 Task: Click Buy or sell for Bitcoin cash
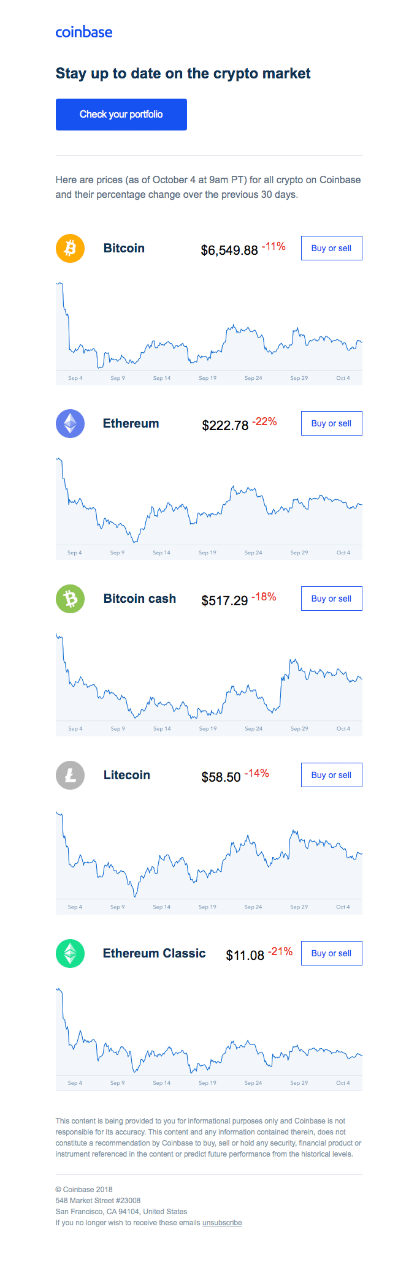click(331, 599)
